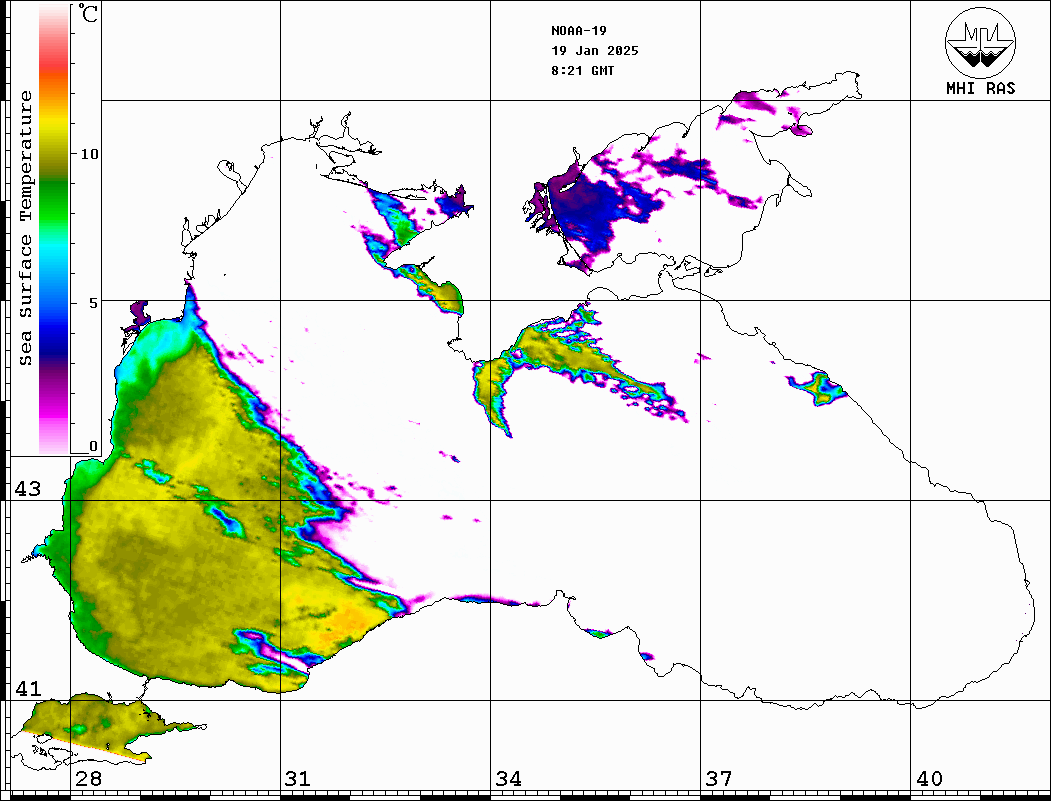Click latitude label 41

(x=27, y=689)
